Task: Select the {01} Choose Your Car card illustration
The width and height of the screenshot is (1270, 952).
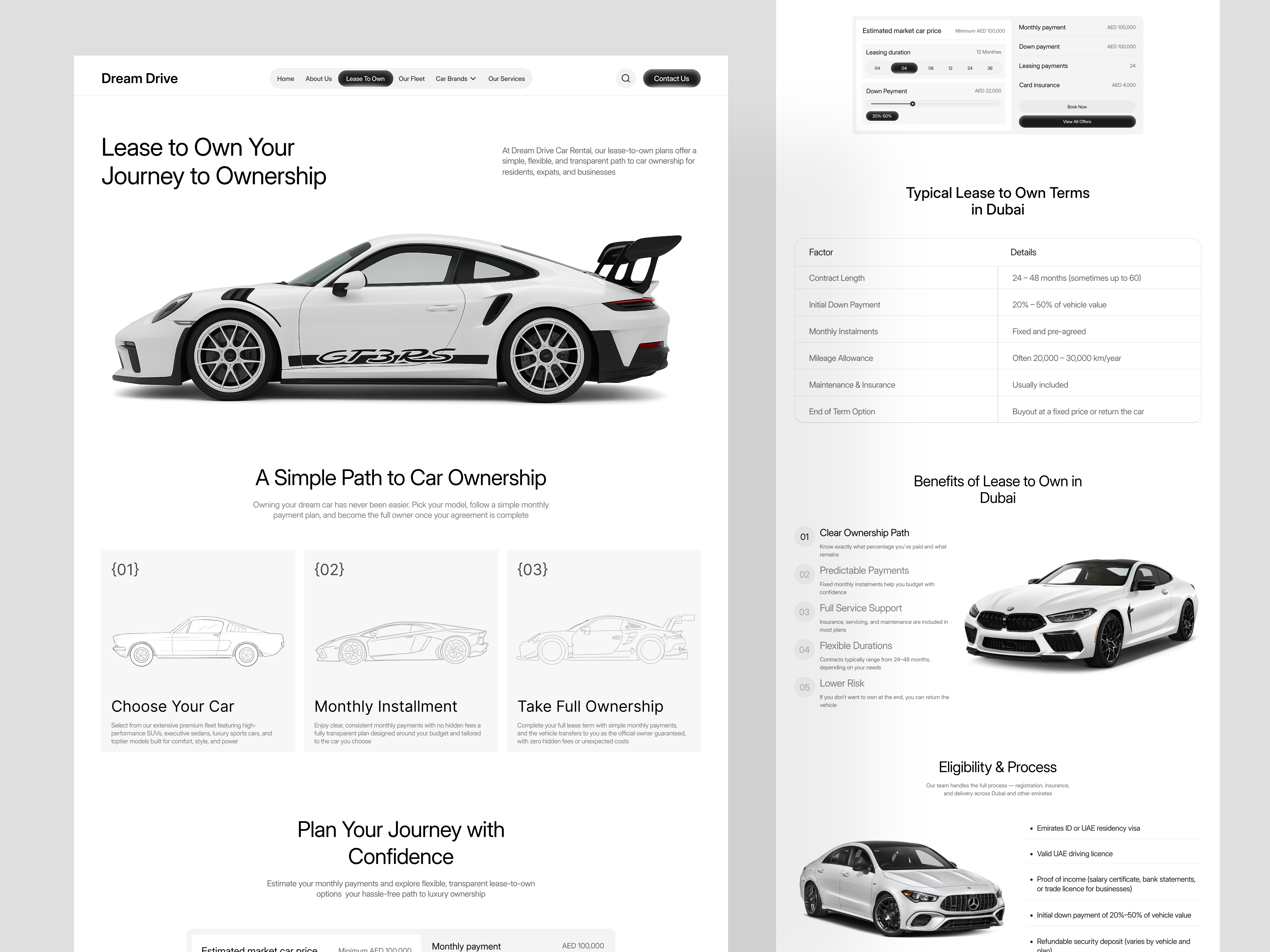Action: pos(198,641)
